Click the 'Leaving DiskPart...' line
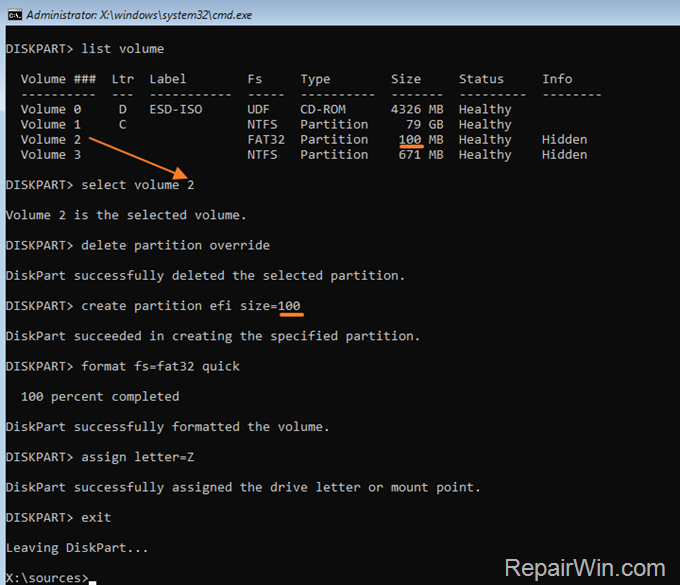The image size is (680, 585). click(x=77, y=548)
